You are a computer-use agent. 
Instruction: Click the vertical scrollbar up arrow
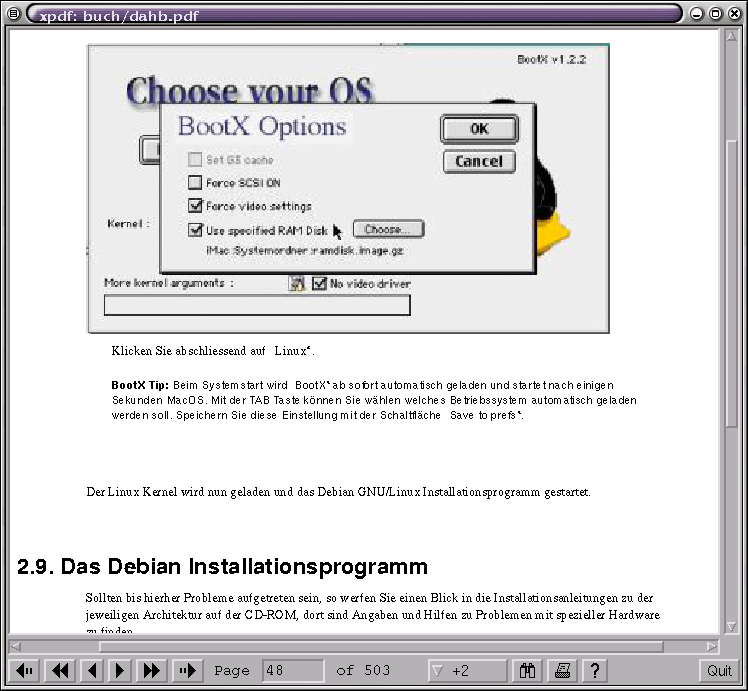[731, 37]
